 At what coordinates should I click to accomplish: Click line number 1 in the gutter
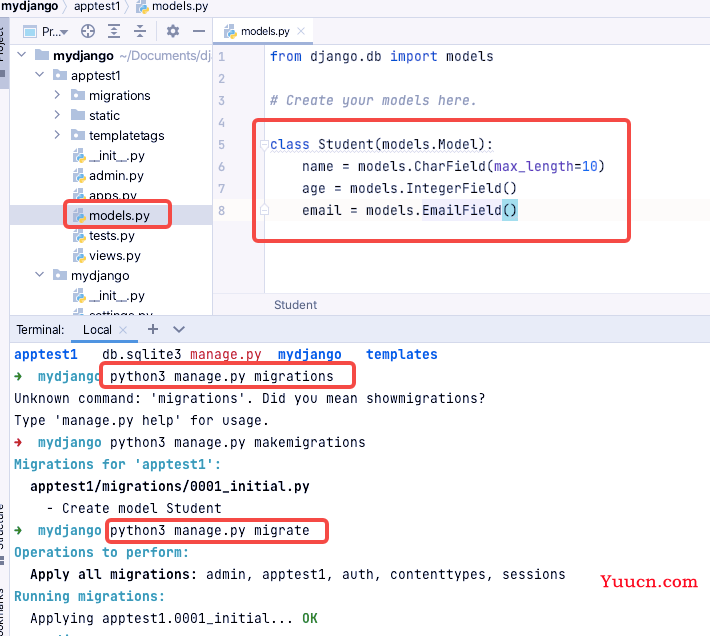[221, 57]
